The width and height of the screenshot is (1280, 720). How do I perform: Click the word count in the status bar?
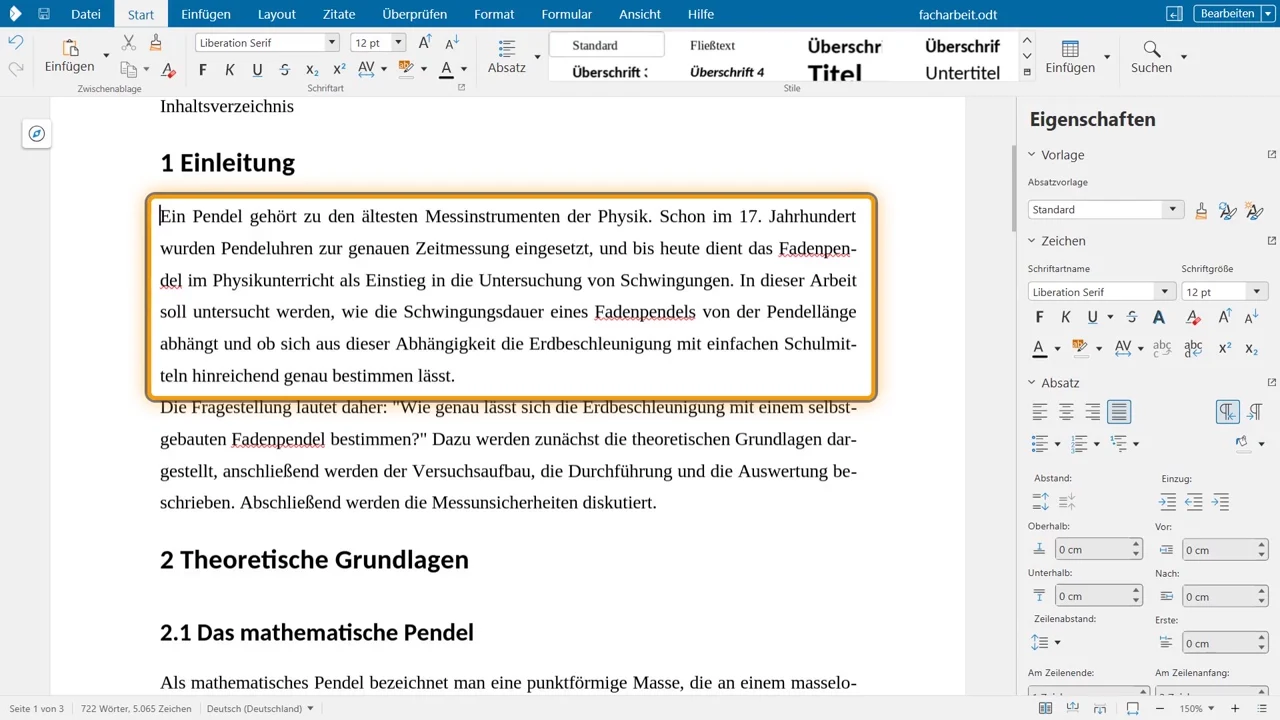pyautogui.click(x=136, y=709)
